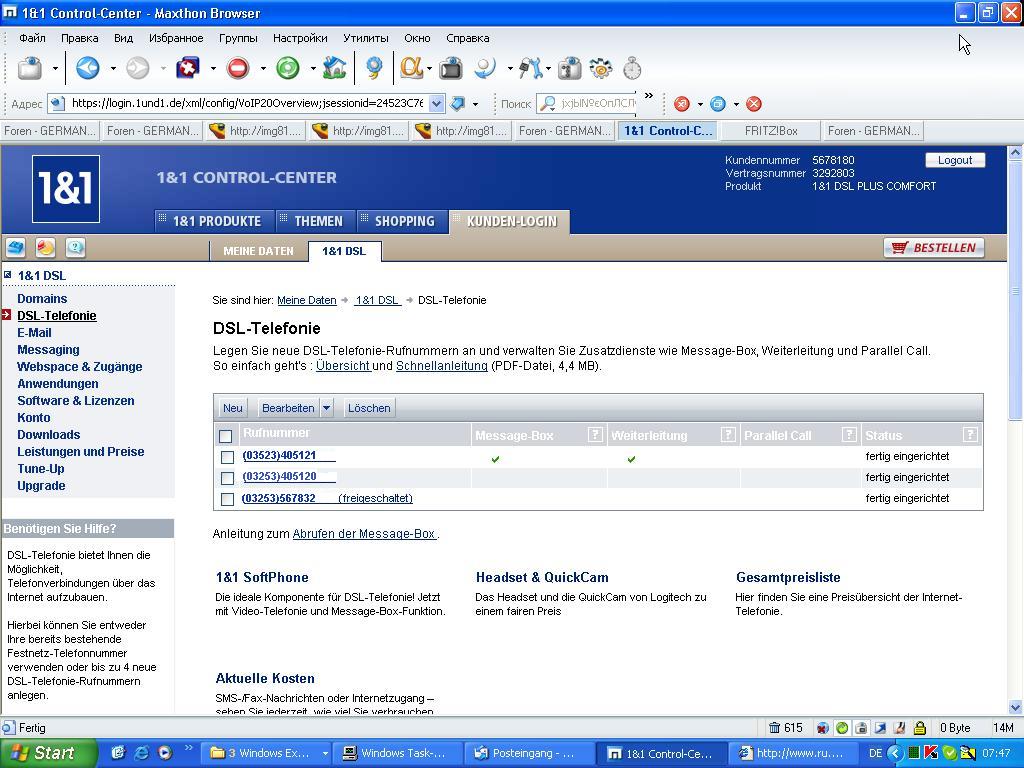Click the red Stop loading icon
The image size is (1024, 768).
pos(238,68)
